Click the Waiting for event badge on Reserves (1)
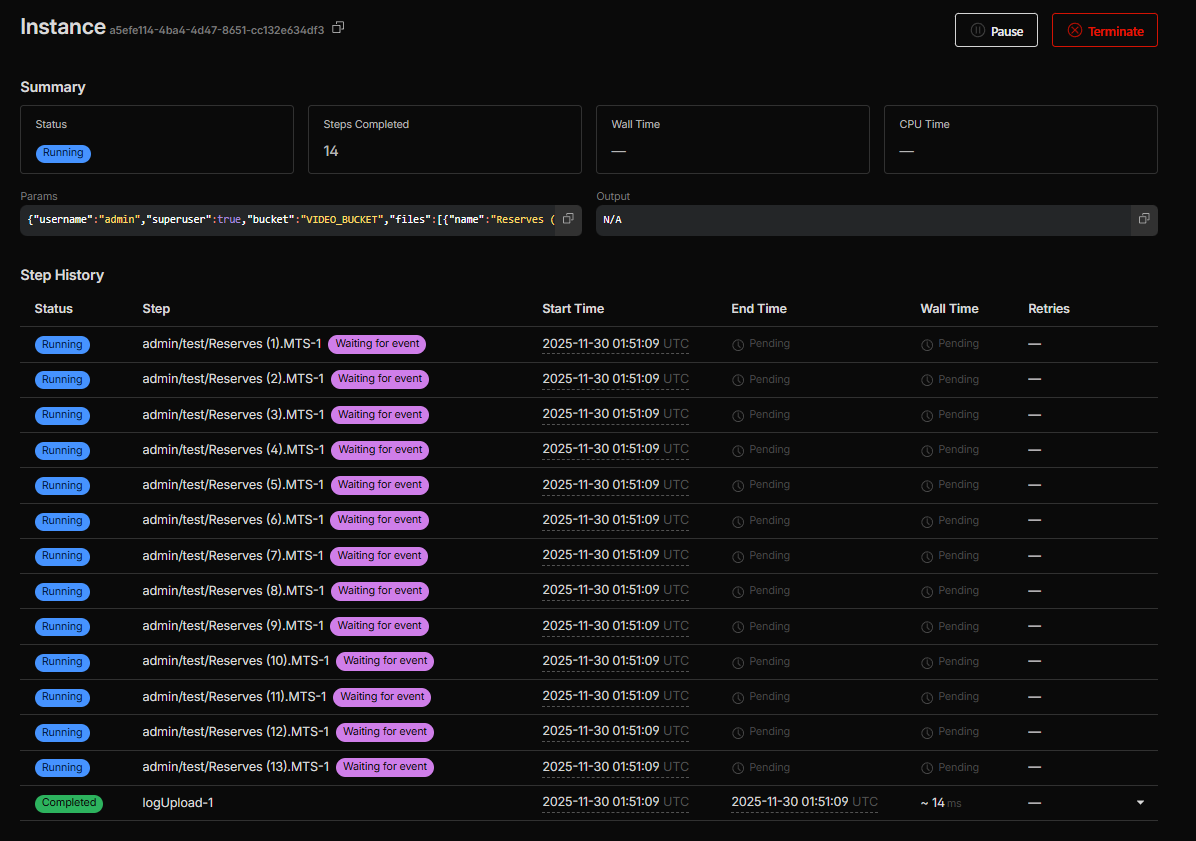Image resolution: width=1196 pixels, height=841 pixels. point(377,344)
